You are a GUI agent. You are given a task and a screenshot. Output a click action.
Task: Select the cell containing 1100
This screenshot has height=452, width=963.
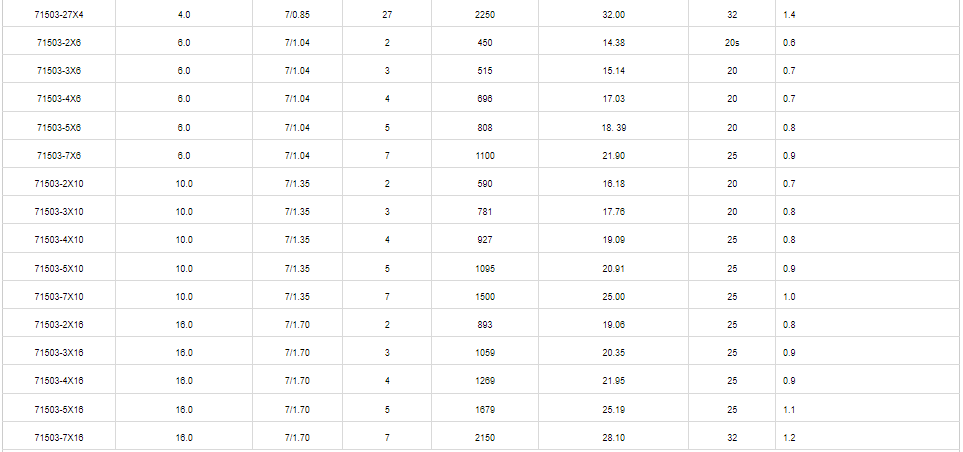[485, 156]
